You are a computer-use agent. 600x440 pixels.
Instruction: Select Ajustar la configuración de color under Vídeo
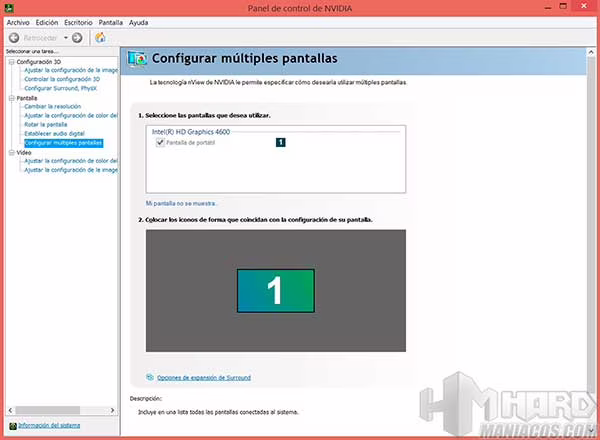71,161
